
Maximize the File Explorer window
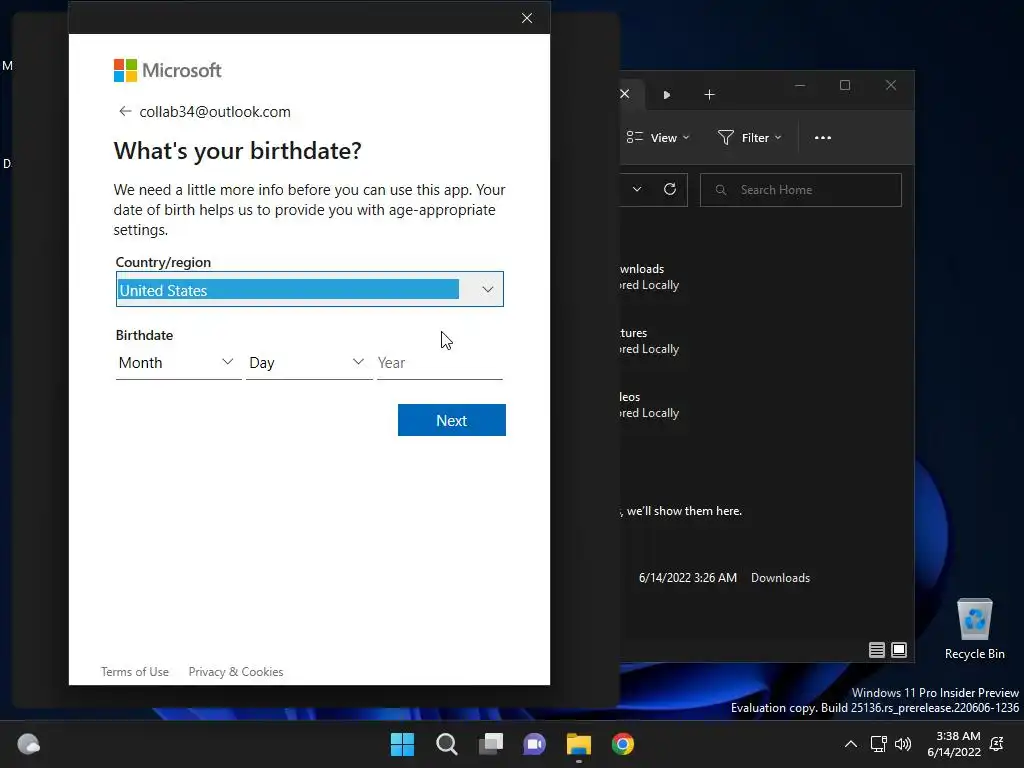point(845,86)
